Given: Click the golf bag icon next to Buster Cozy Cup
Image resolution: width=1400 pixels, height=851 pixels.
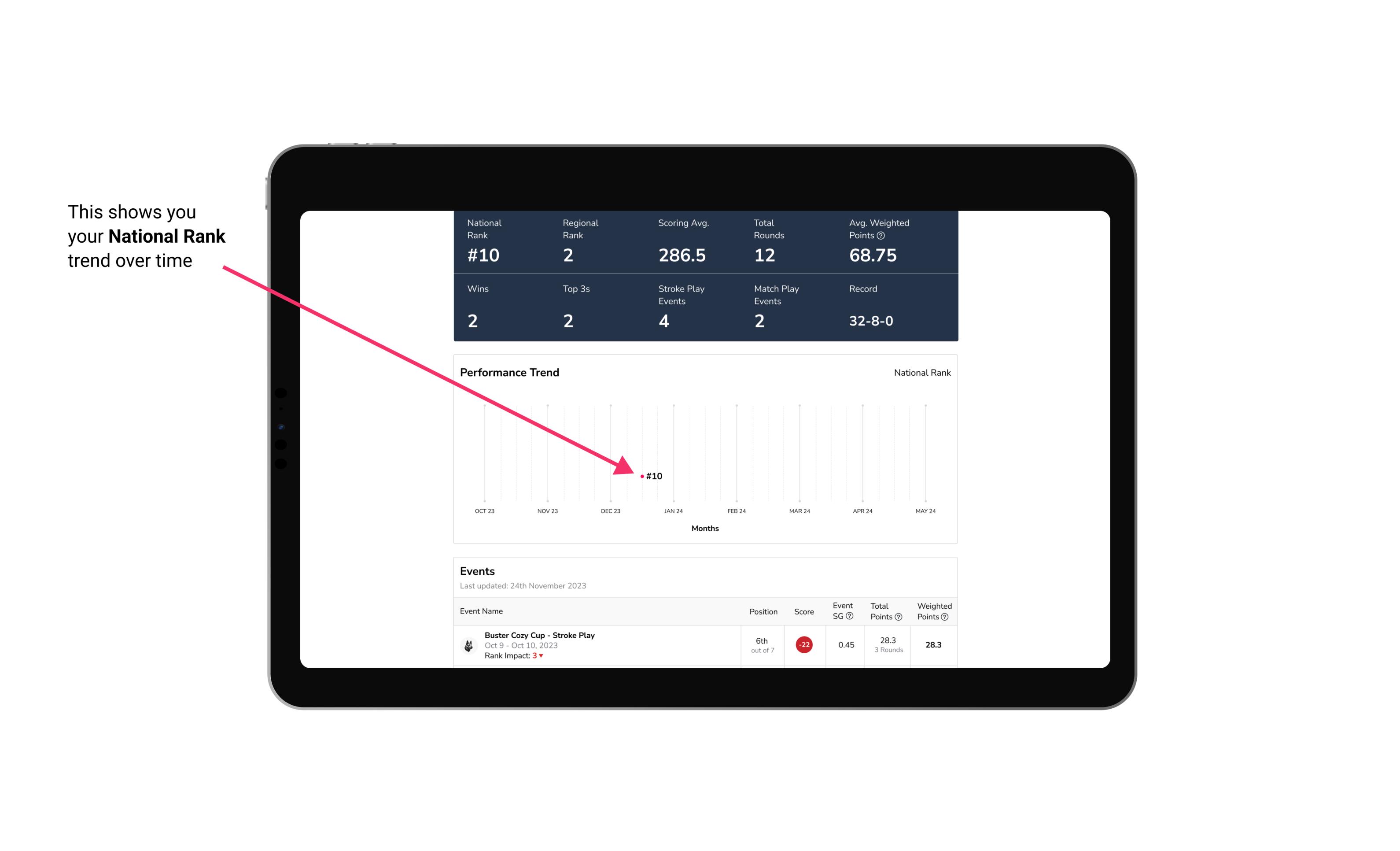Looking at the screenshot, I should point(467,643).
